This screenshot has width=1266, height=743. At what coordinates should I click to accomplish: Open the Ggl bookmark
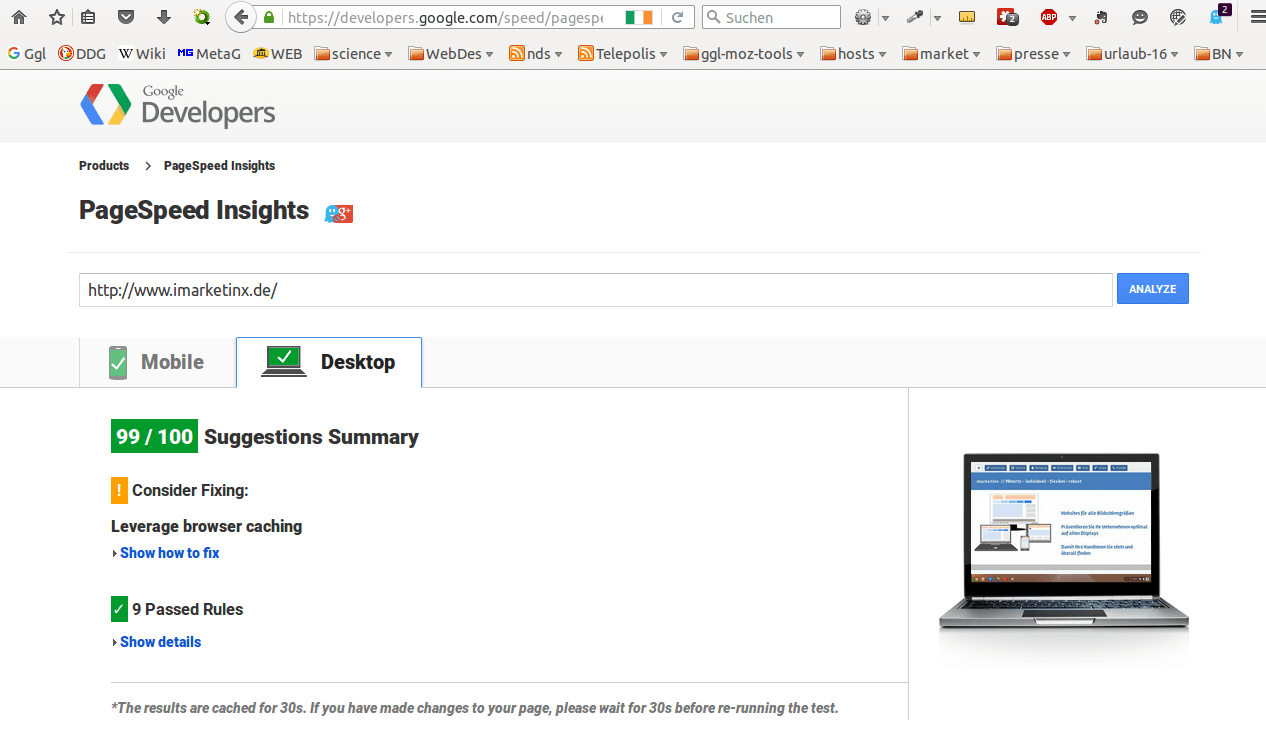27,54
